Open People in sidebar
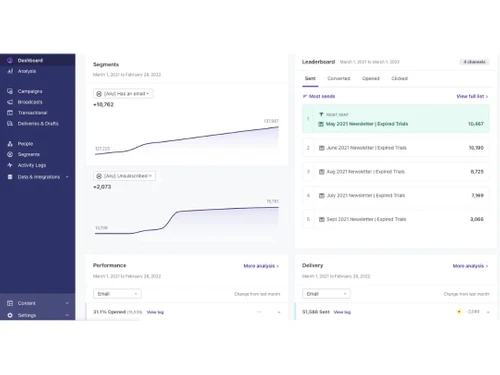The image size is (500, 375). point(38,144)
